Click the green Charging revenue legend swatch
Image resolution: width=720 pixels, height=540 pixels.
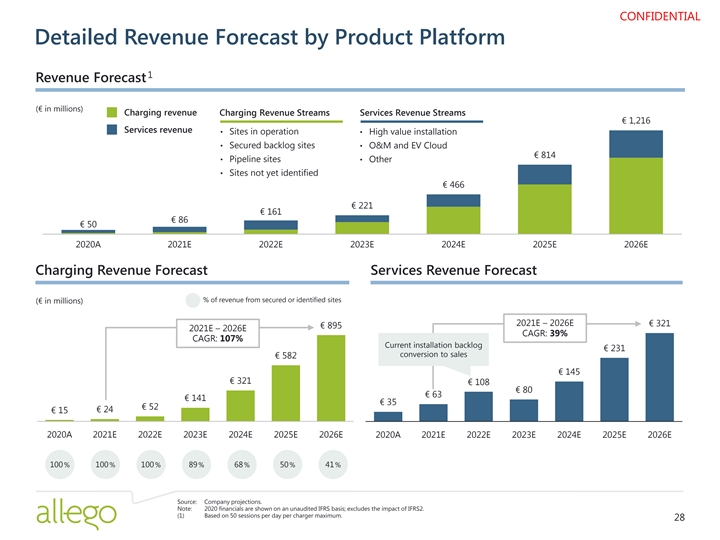[114, 112]
